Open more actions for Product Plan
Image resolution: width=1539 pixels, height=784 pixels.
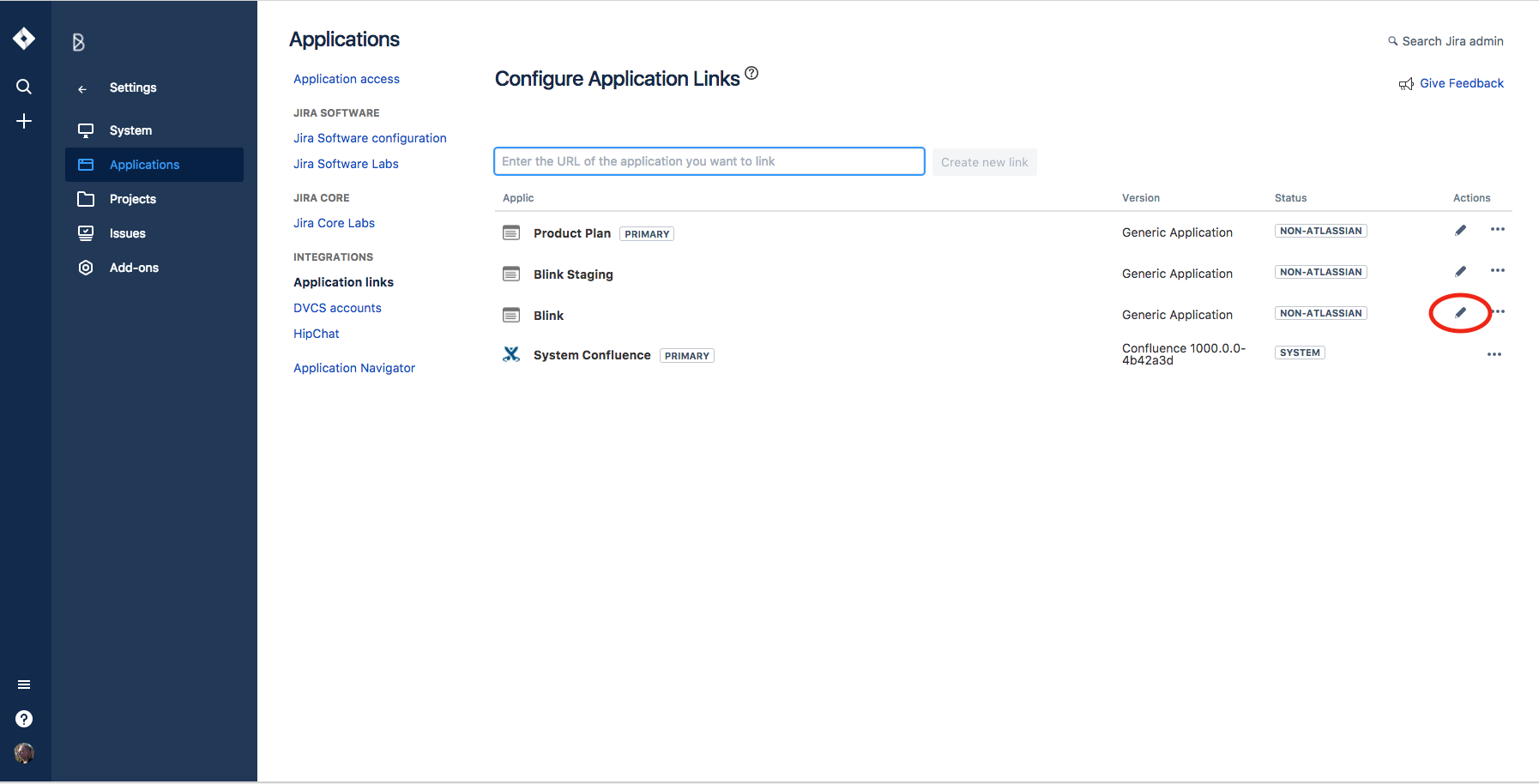pyautogui.click(x=1498, y=230)
